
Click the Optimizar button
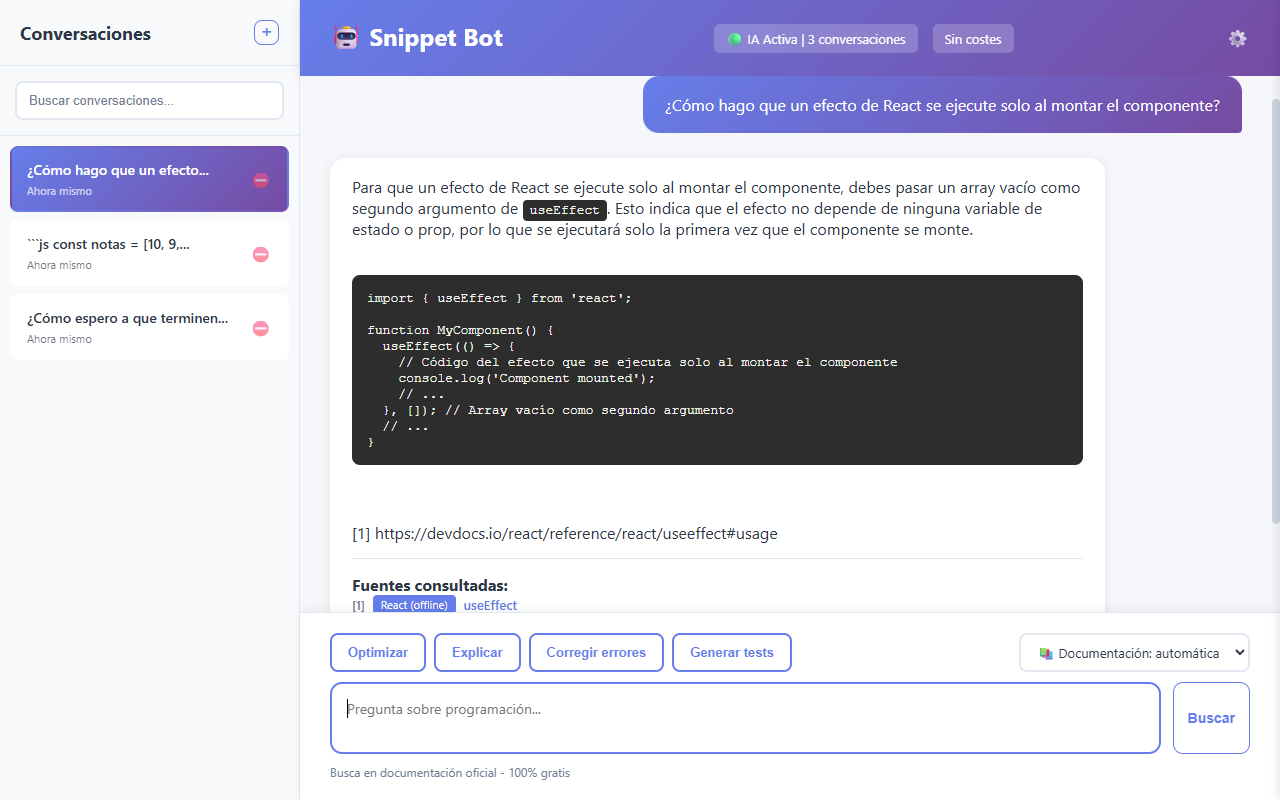pos(378,652)
